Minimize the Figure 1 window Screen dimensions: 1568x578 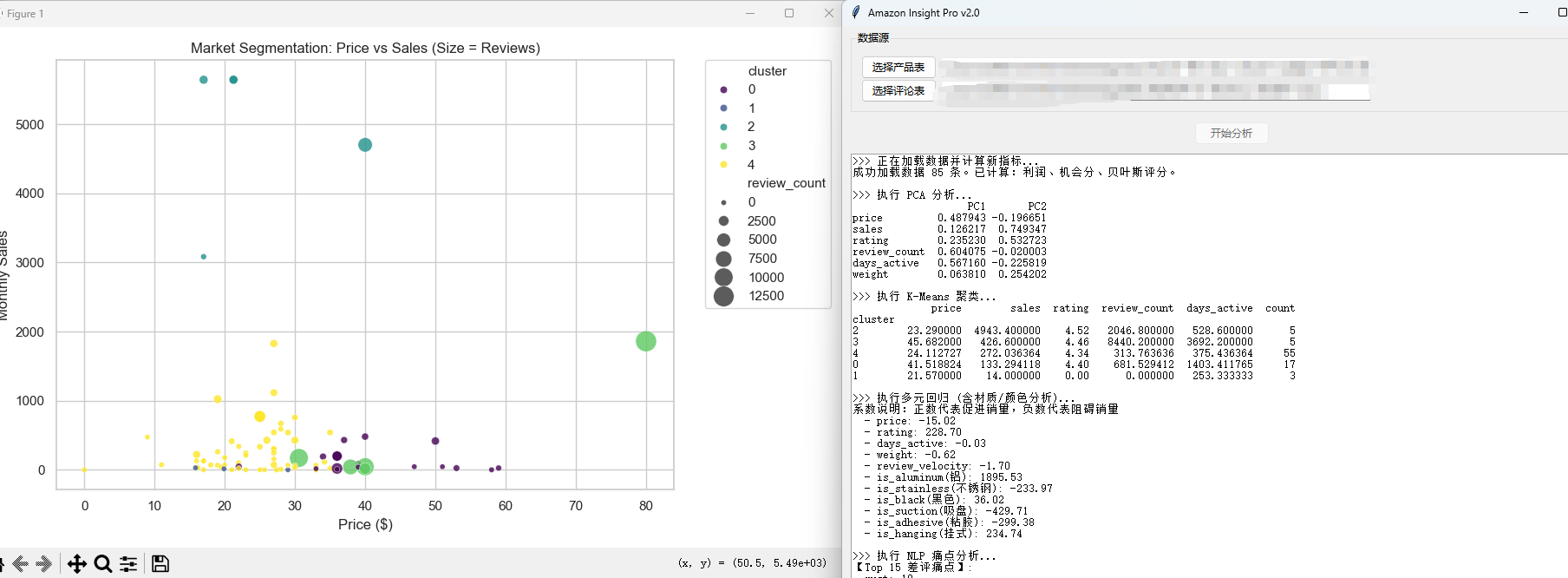pos(750,13)
